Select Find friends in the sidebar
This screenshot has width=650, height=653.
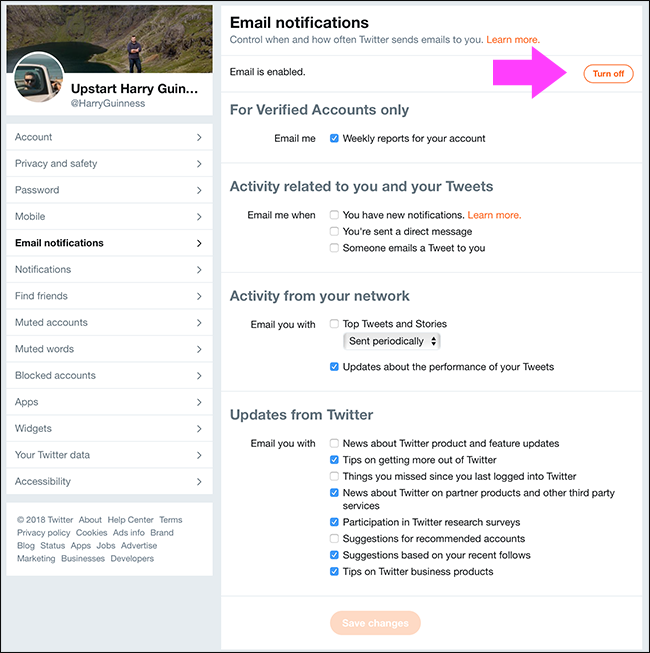pos(110,296)
